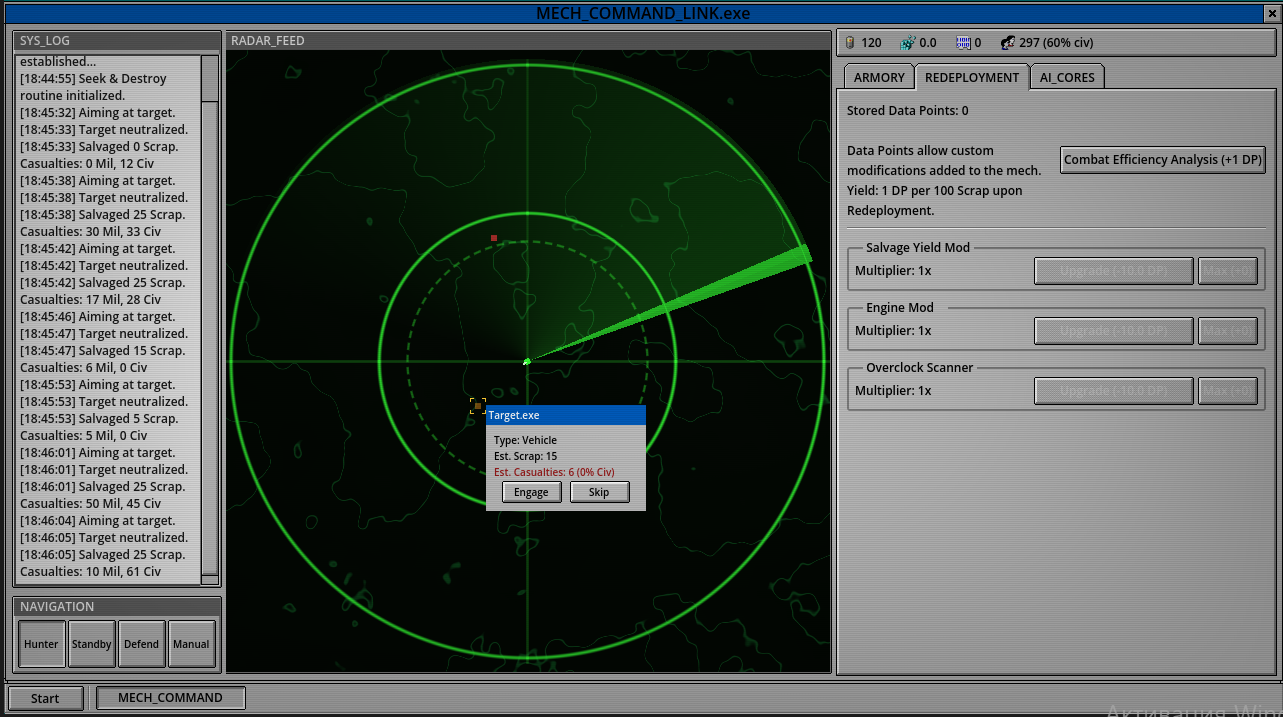Image resolution: width=1283 pixels, height=717 pixels.
Task: Click the scrap battery icon in the status bar
Action: tap(850, 43)
